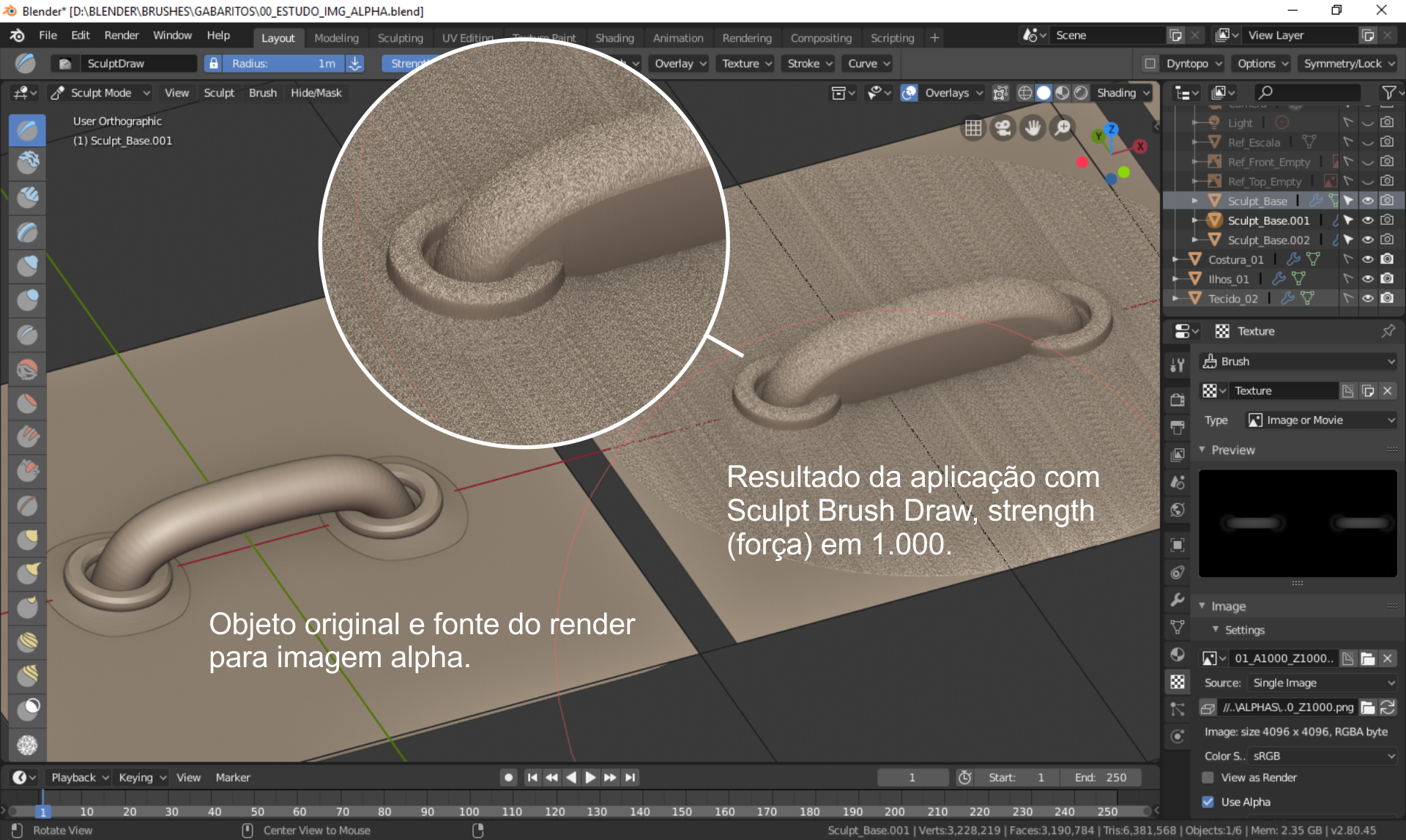Pin the Texture properties panel
The width and height of the screenshot is (1406, 840).
pyautogui.click(x=1388, y=331)
